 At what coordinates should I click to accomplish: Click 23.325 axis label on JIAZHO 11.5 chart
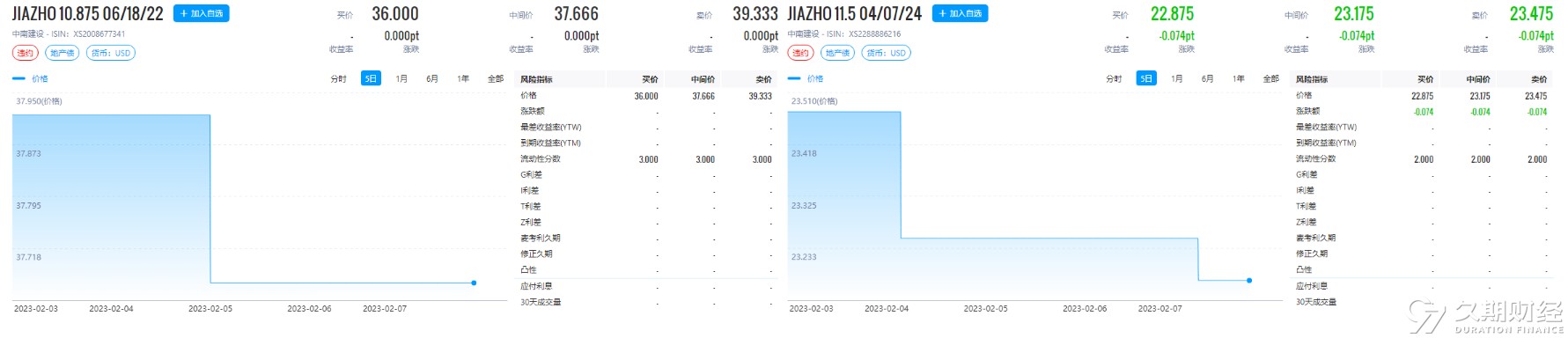click(804, 206)
